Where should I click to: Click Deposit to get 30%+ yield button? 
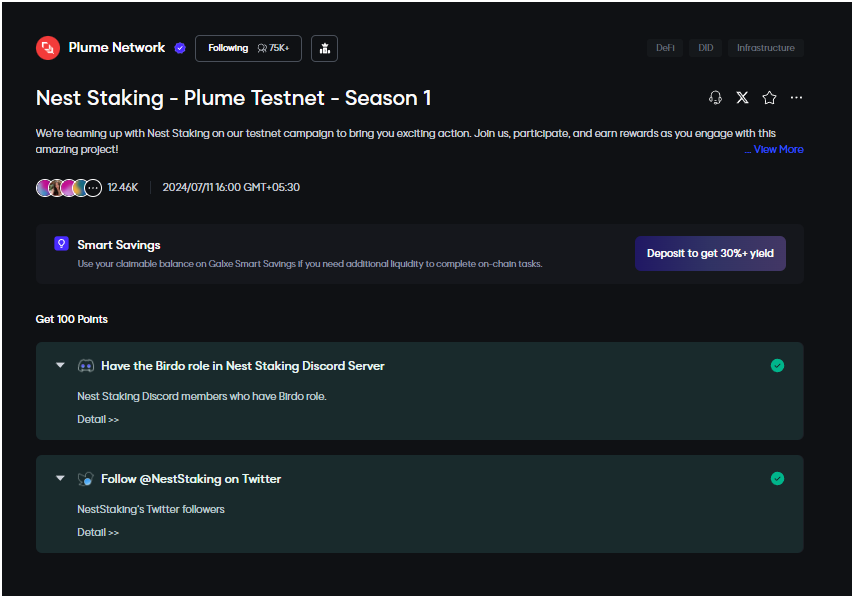tap(710, 253)
